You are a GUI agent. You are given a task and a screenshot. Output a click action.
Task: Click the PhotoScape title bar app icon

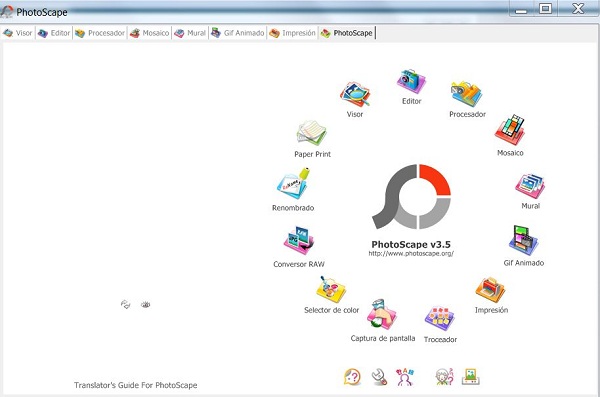[x=7, y=12]
